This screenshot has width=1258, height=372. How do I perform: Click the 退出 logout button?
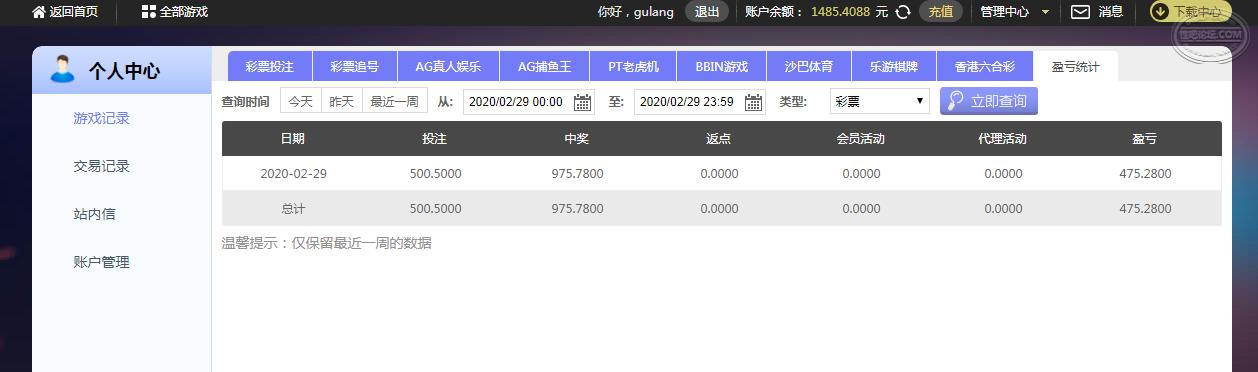(707, 12)
